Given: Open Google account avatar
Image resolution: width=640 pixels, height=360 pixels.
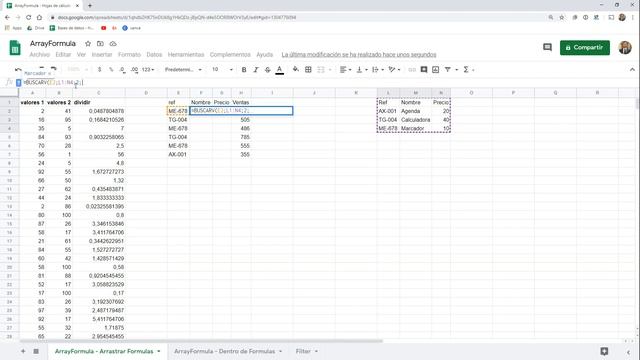Looking at the screenshot, I should [x=625, y=48].
